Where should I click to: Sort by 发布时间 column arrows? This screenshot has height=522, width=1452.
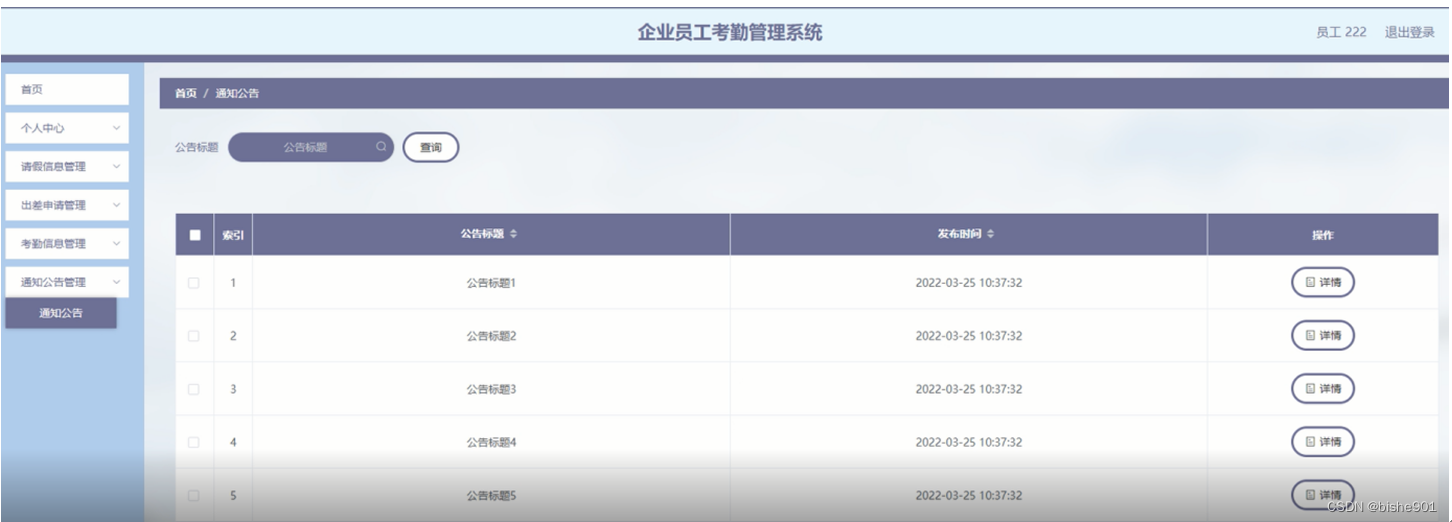[x=990, y=234]
